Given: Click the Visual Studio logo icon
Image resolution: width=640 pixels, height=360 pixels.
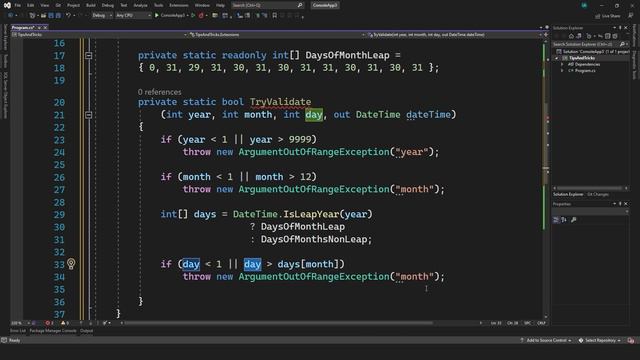Looking at the screenshot, I should click(7, 5).
